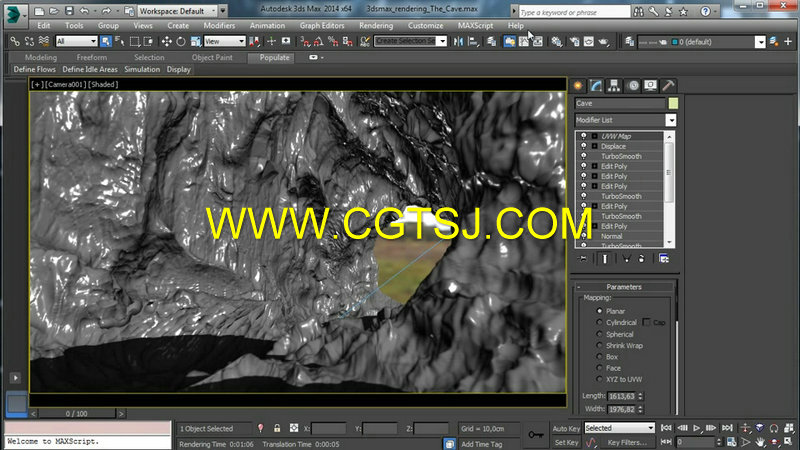Open the Key Filters... button
Viewport: 800px width, 450px height.
pyautogui.click(x=627, y=442)
